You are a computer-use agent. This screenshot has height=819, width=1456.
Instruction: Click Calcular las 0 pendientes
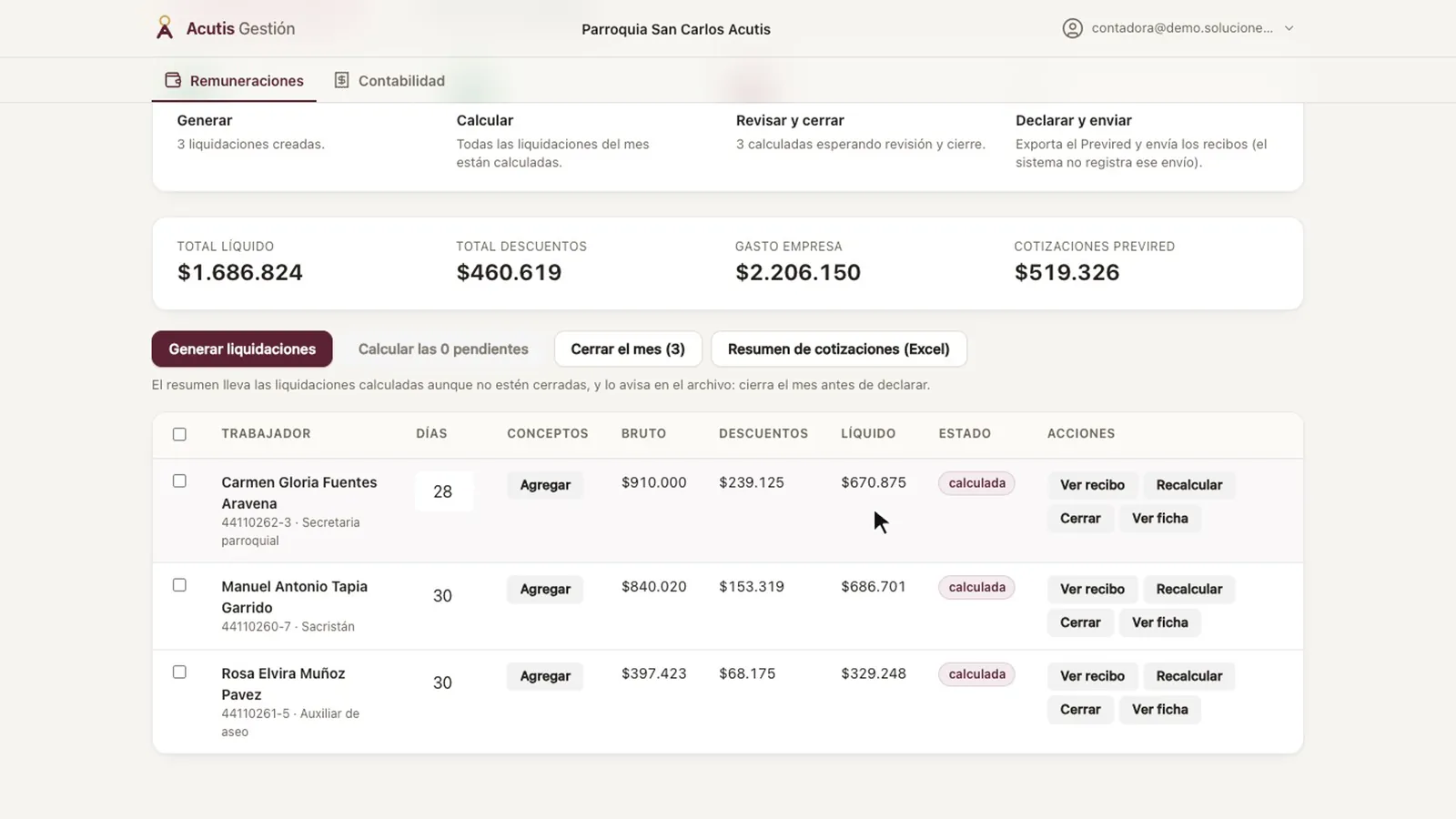click(x=443, y=349)
